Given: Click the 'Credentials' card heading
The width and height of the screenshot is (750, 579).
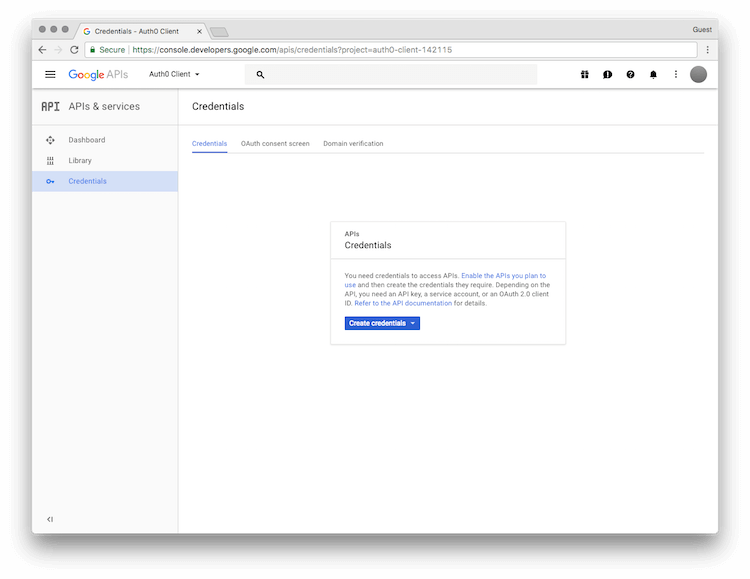Looking at the screenshot, I should (368, 245).
